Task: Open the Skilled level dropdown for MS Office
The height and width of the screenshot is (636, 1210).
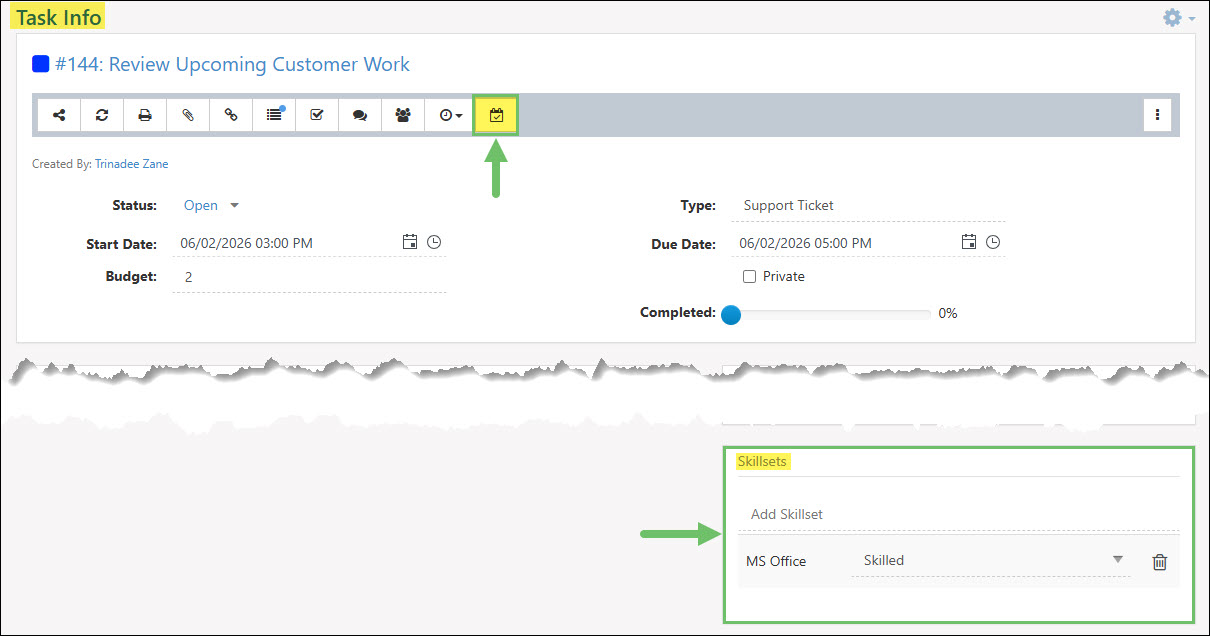Action: (991, 561)
